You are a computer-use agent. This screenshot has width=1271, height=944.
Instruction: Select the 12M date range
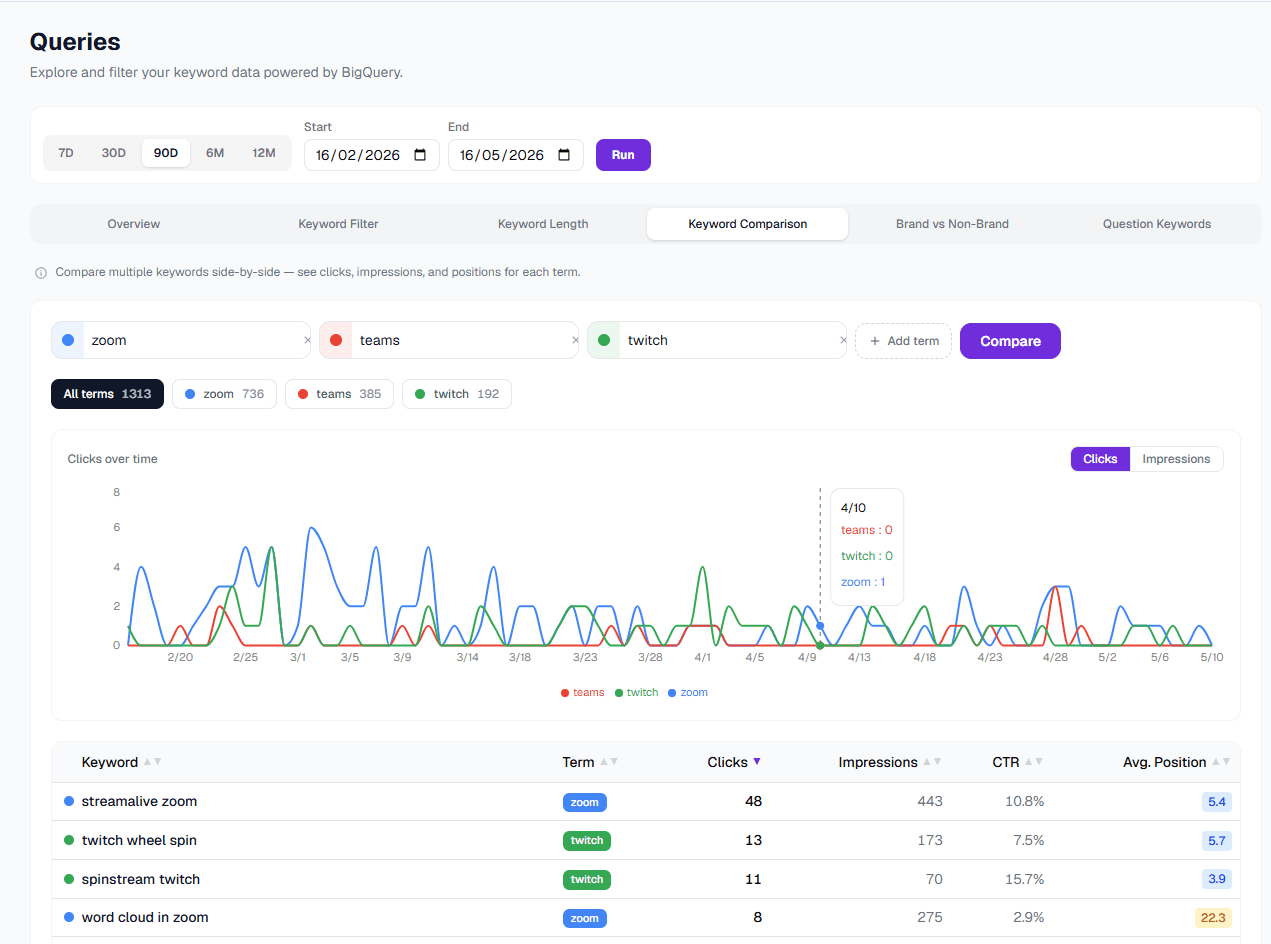click(264, 153)
